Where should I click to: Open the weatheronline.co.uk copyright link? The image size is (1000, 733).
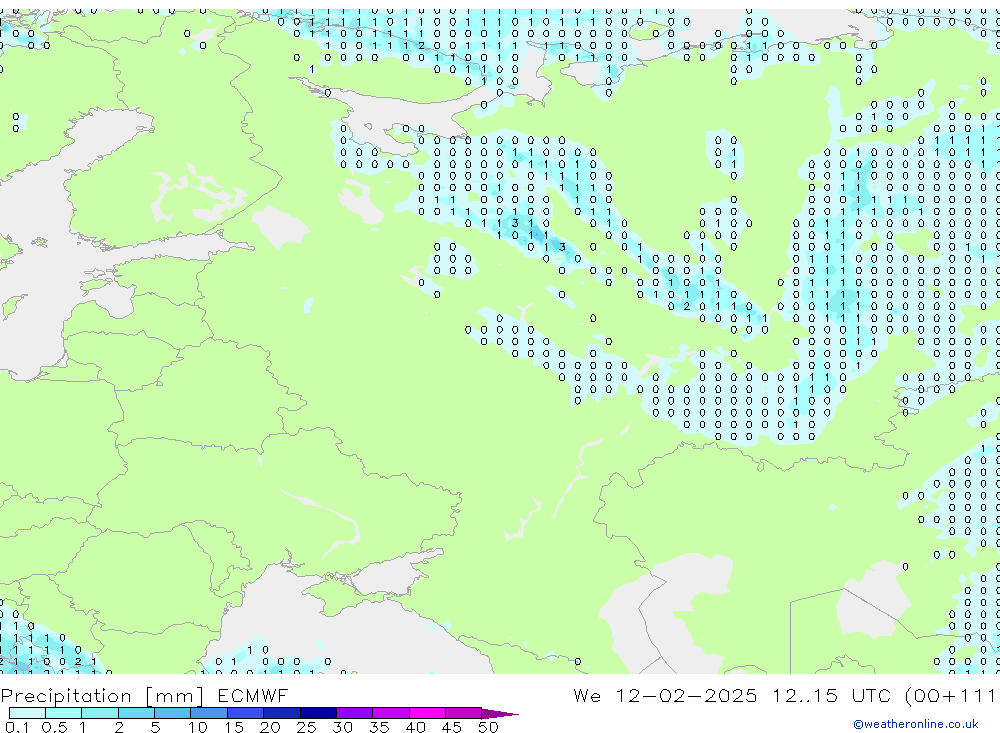click(915, 724)
